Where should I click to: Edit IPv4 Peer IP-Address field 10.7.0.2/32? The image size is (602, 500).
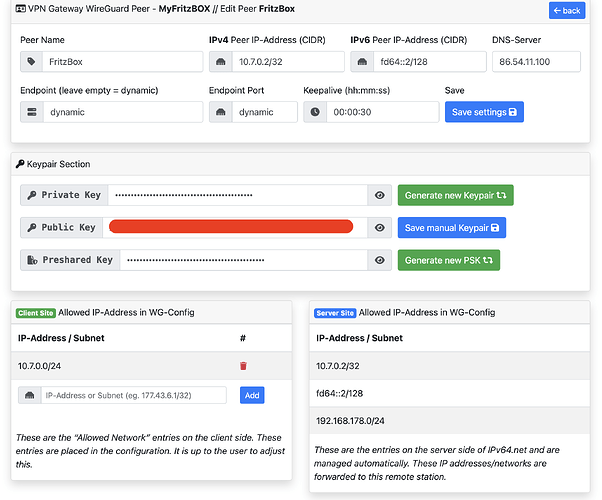288,61
